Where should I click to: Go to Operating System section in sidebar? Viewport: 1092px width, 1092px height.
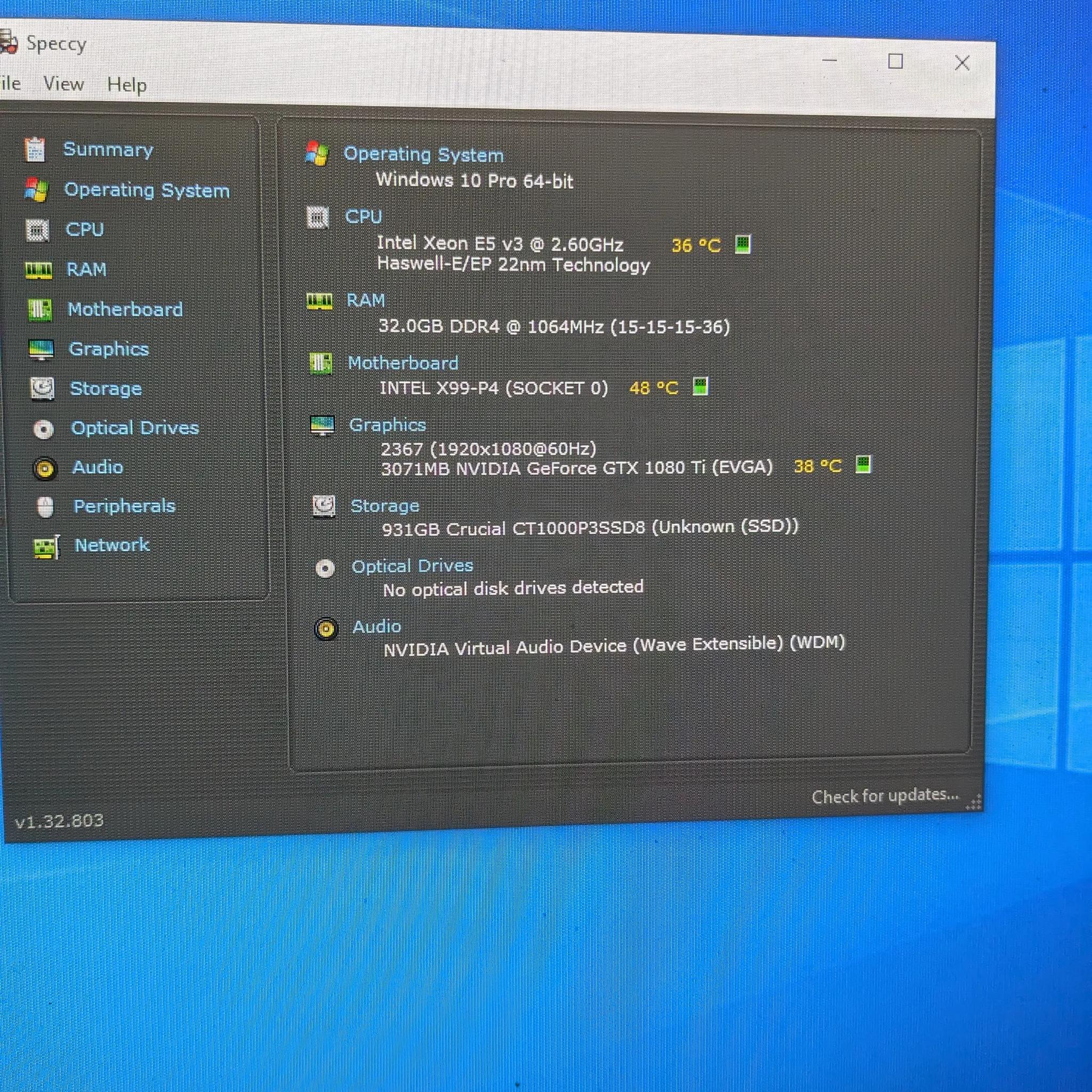point(147,190)
